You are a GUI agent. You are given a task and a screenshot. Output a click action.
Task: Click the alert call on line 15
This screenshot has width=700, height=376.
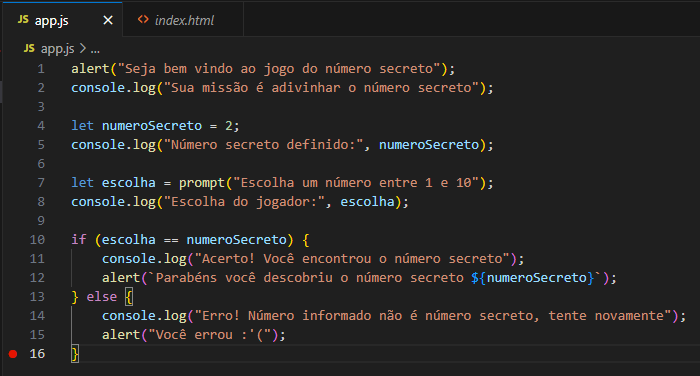[121, 335]
